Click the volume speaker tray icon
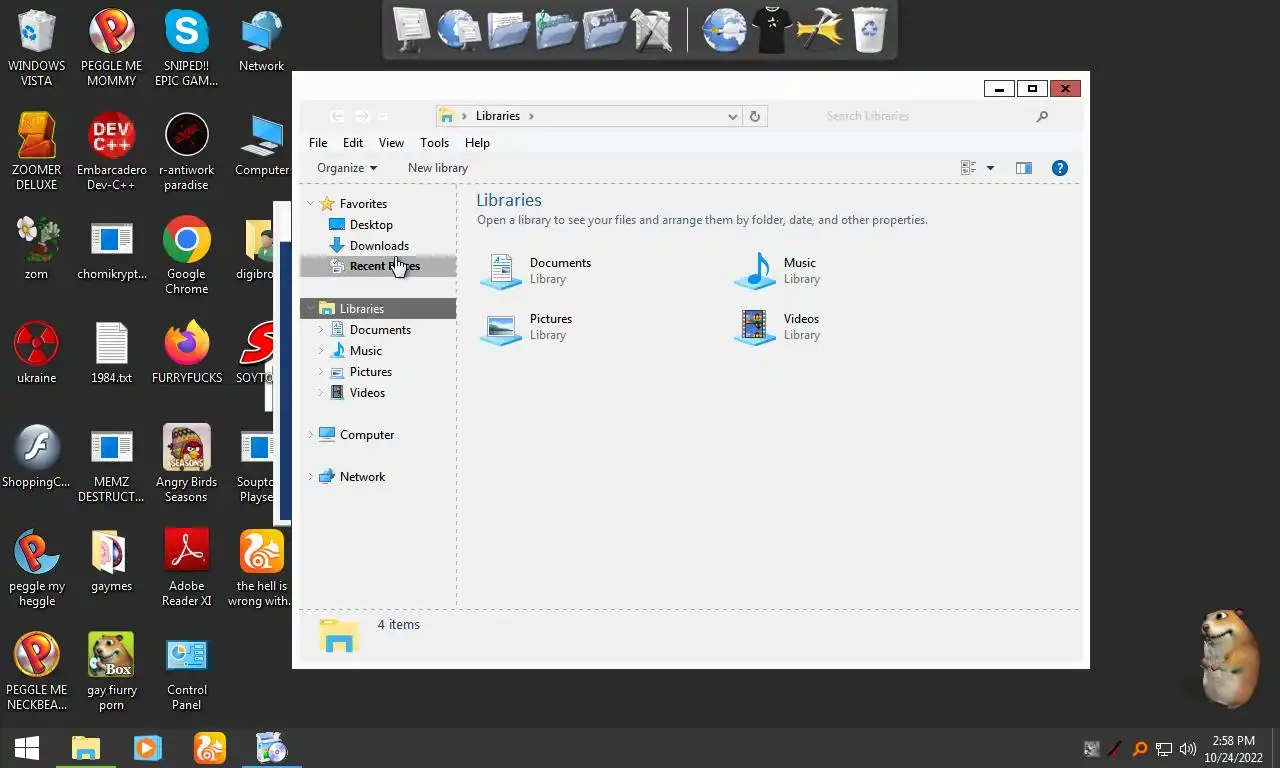Image resolution: width=1280 pixels, height=768 pixels. pyautogui.click(x=1188, y=749)
